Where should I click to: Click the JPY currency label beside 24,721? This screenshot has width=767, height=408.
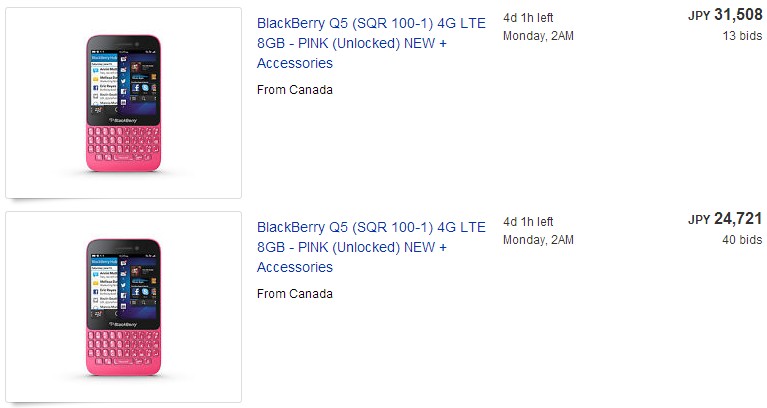coord(698,220)
